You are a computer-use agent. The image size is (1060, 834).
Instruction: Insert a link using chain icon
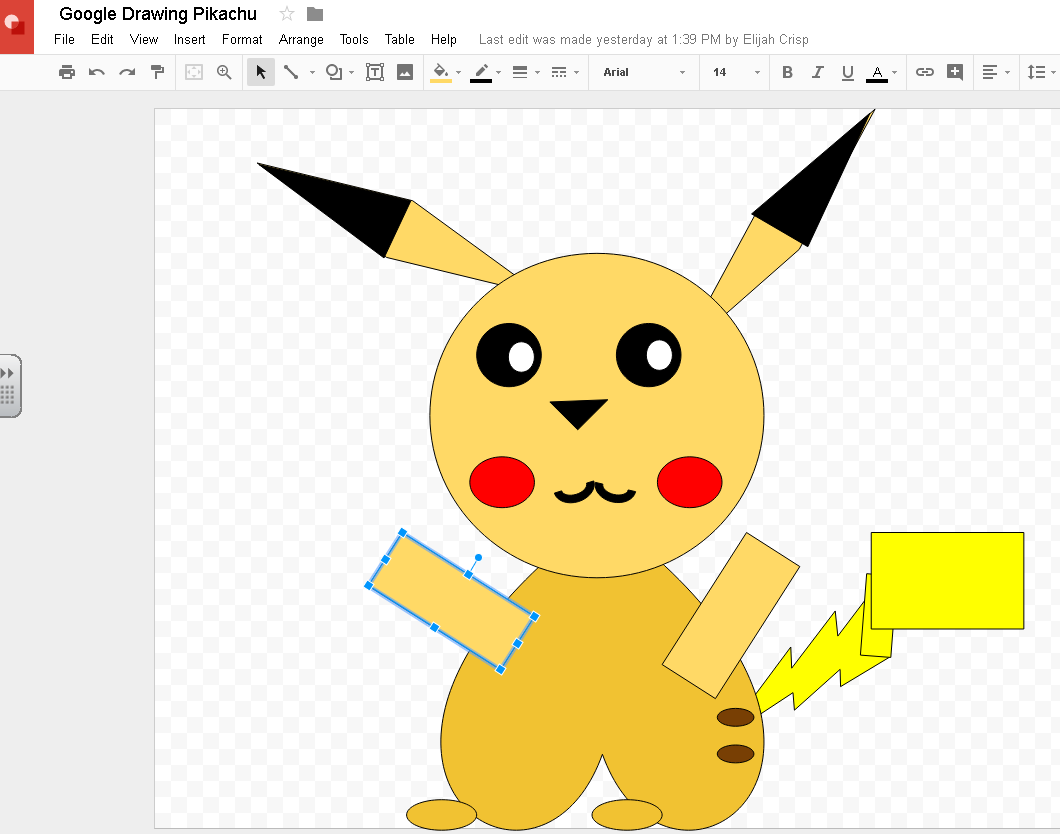coord(925,72)
